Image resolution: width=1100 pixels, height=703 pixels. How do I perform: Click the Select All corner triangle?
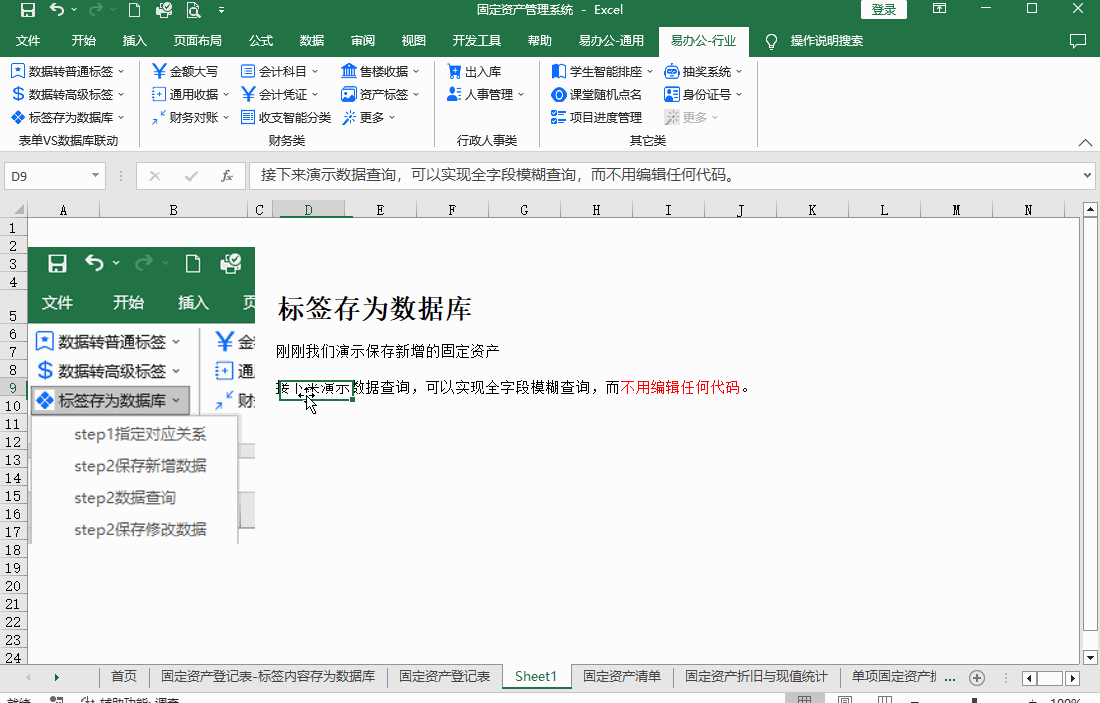[x=19, y=209]
